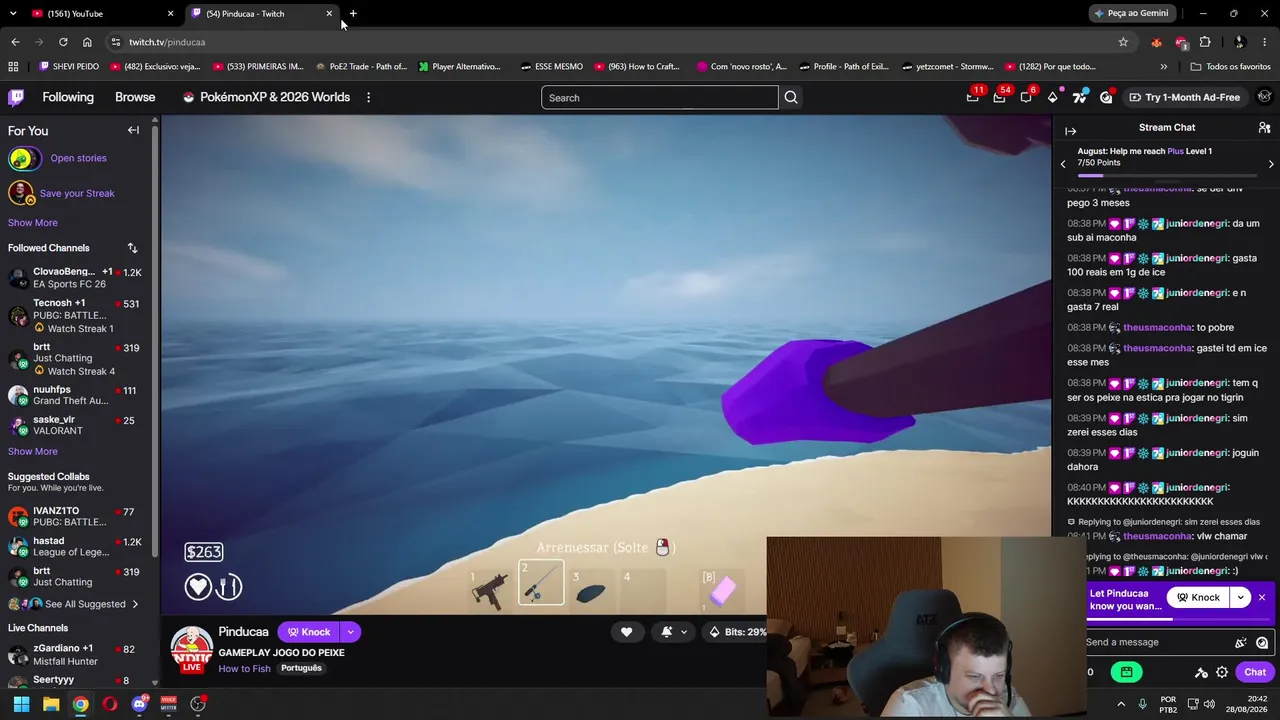The height and width of the screenshot is (720, 1280).
Task: Open saske_vir VALORANT channel
Action: (x=76, y=426)
